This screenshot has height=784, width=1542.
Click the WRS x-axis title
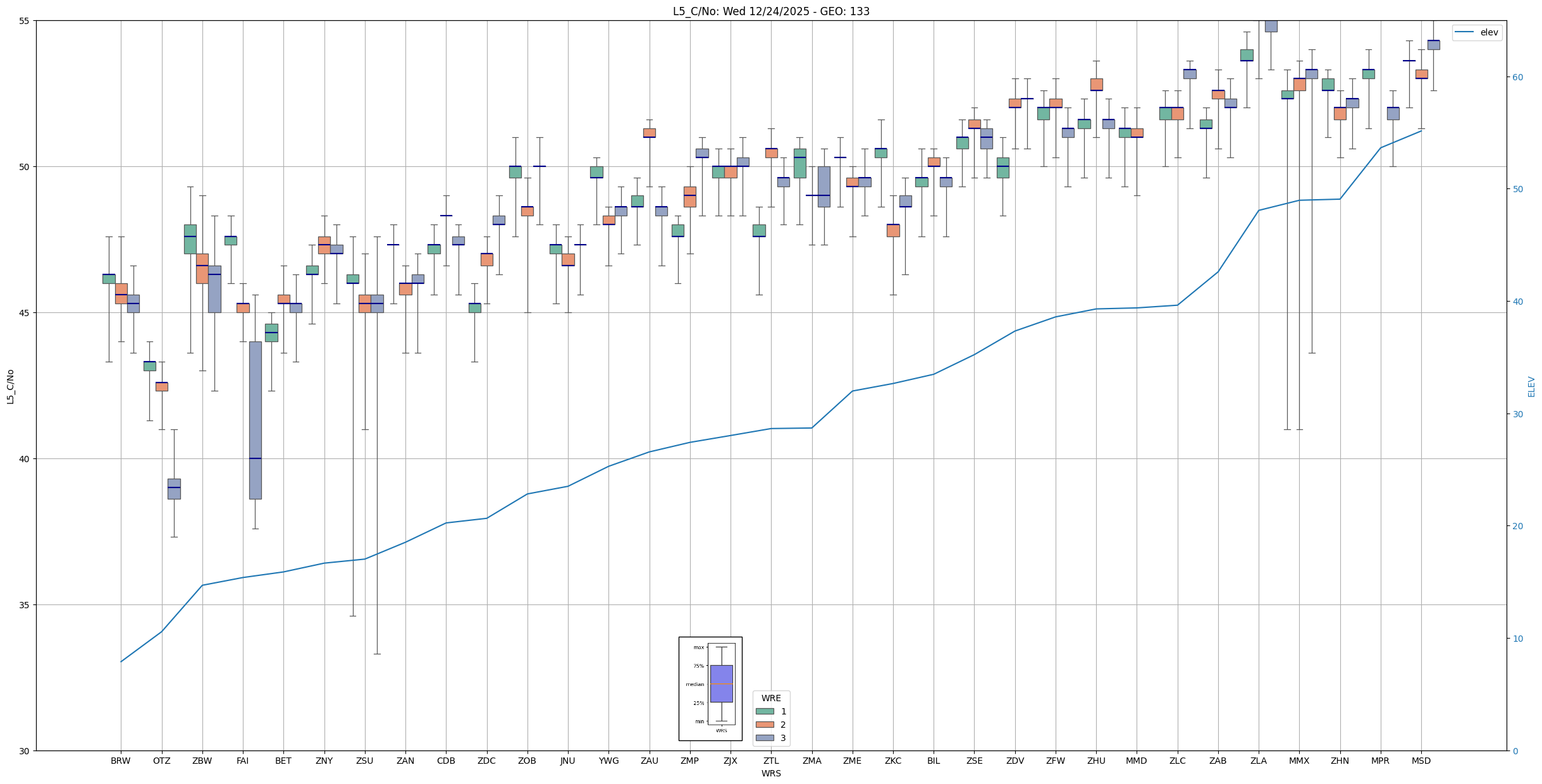(770, 773)
